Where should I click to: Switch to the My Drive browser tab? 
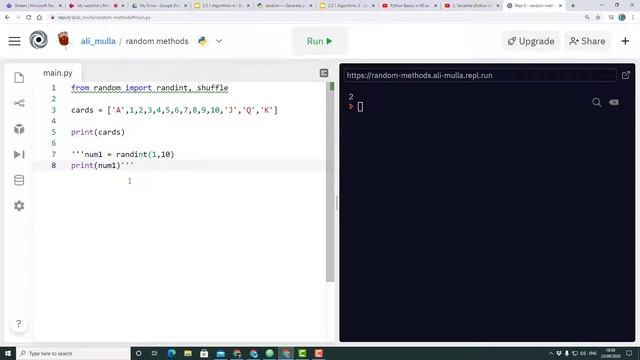(160, 6)
